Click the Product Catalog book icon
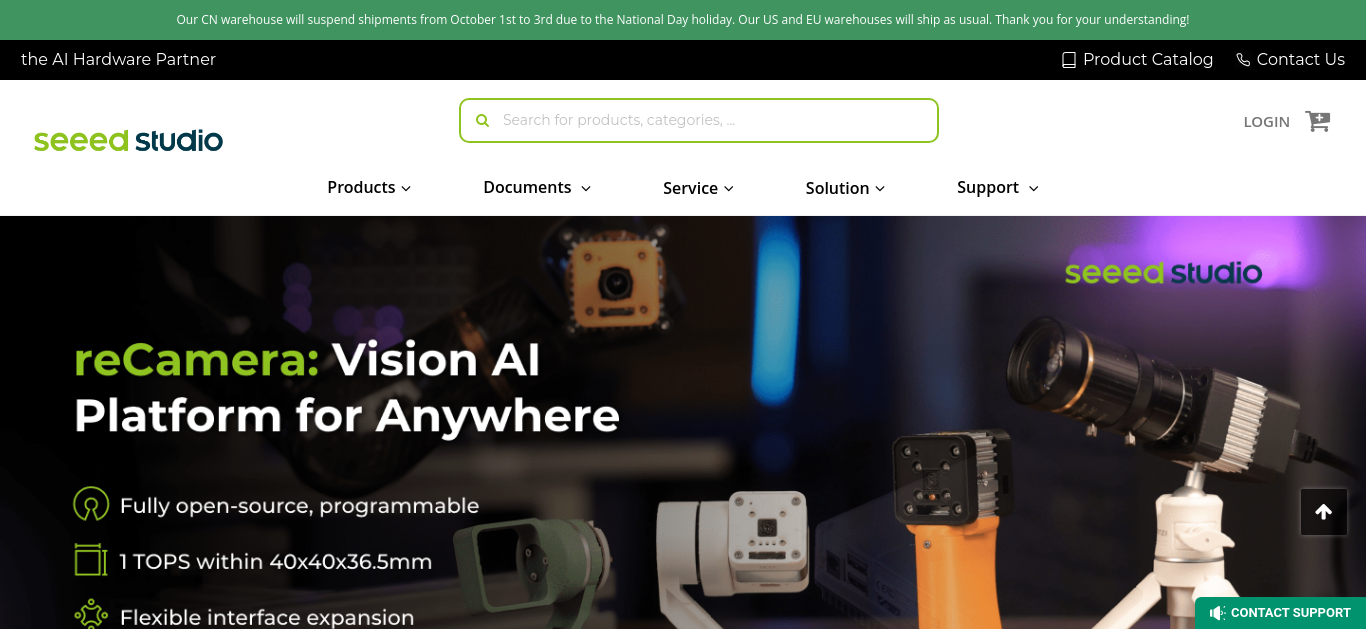Image resolution: width=1366 pixels, height=629 pixels. click(1069, 60)
